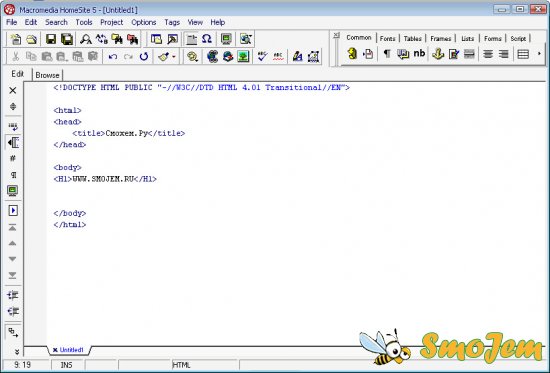Close document X icon in editor gutter
This screenshot has width=550, height=373.
[x=13, y=91]
